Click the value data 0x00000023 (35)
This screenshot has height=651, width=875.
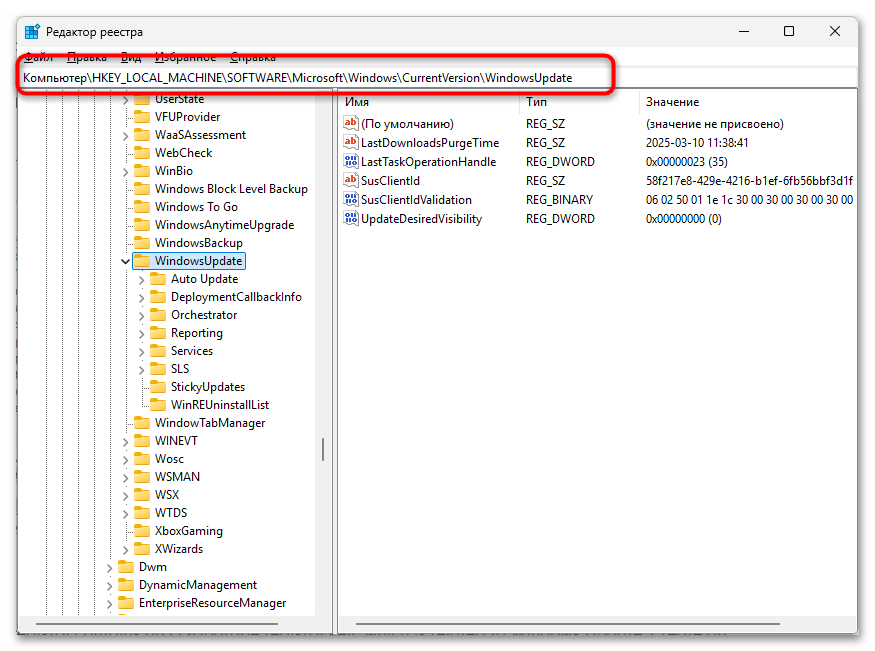point(686,162)
